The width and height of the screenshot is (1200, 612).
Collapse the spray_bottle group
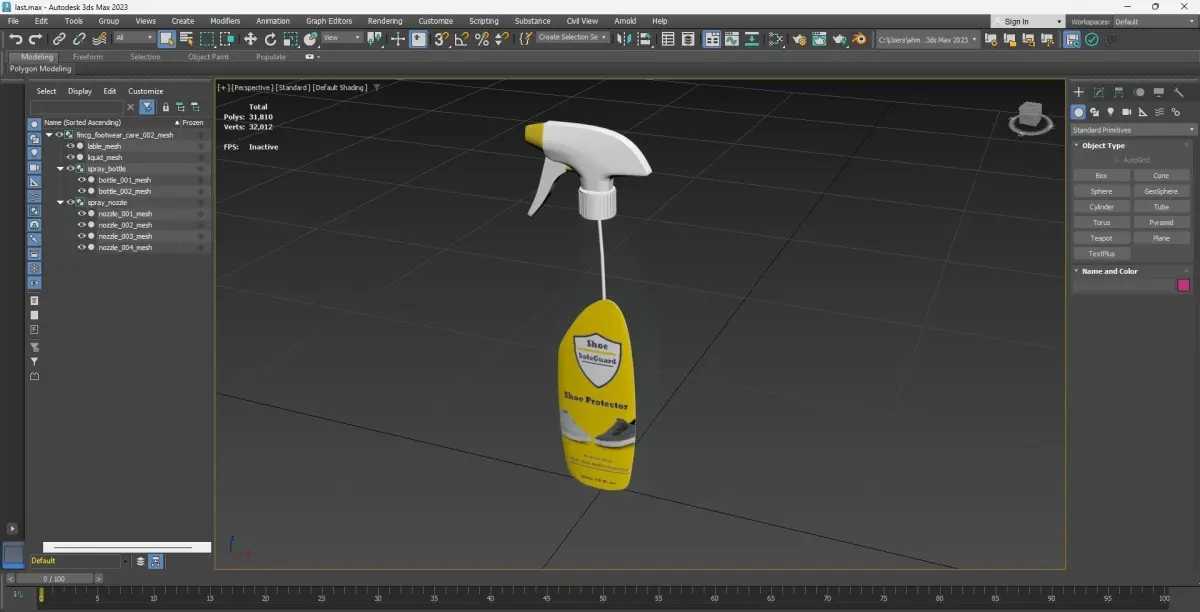coord(60,169)
